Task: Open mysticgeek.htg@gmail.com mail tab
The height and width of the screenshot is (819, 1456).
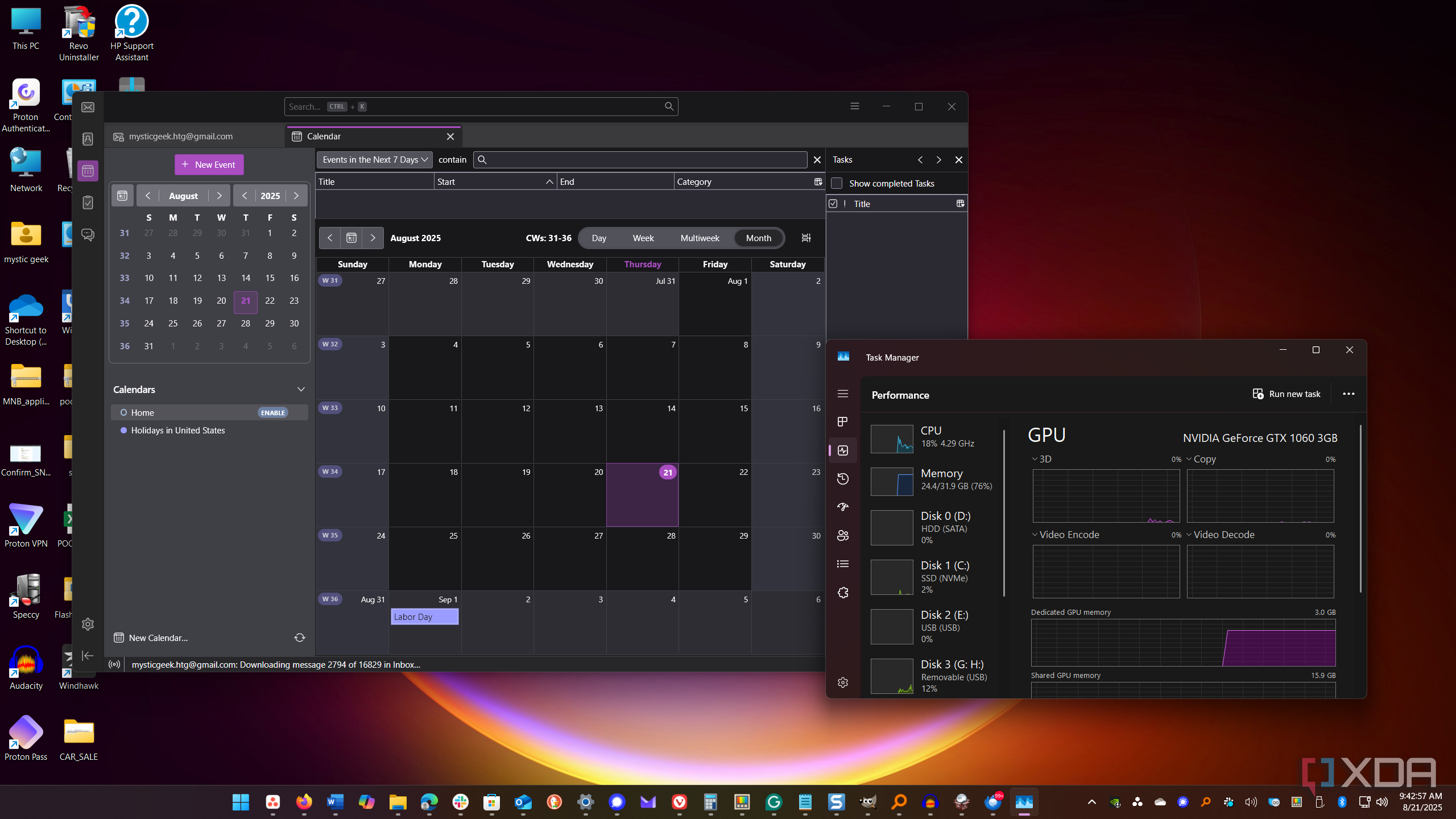Action: click(x=193, y=136)
